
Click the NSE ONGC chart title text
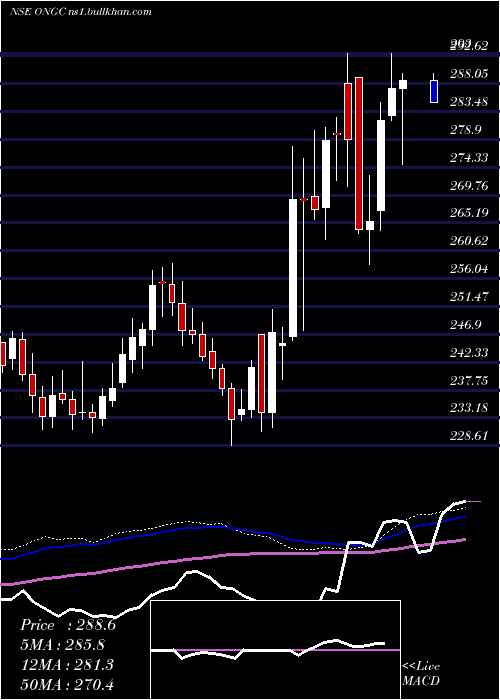80,12
